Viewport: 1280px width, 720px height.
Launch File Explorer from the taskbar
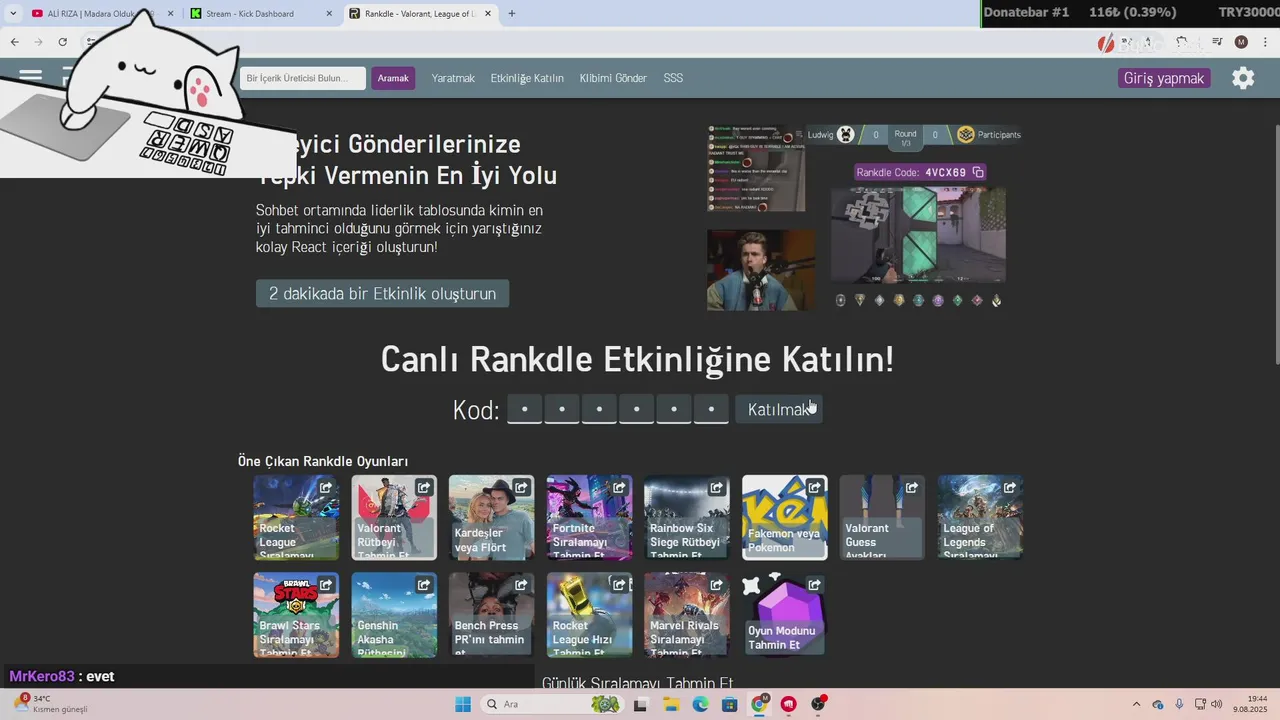[x=671, y=704]
